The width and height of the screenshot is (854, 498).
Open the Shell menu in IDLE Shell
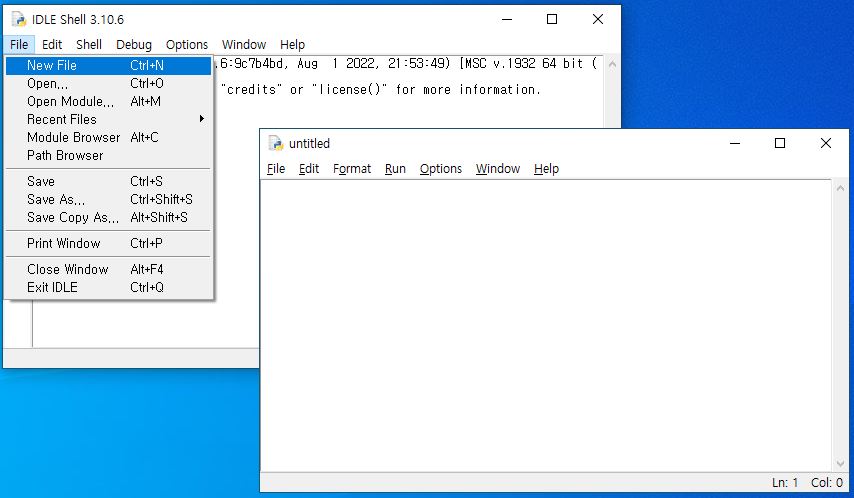[89, 45]
